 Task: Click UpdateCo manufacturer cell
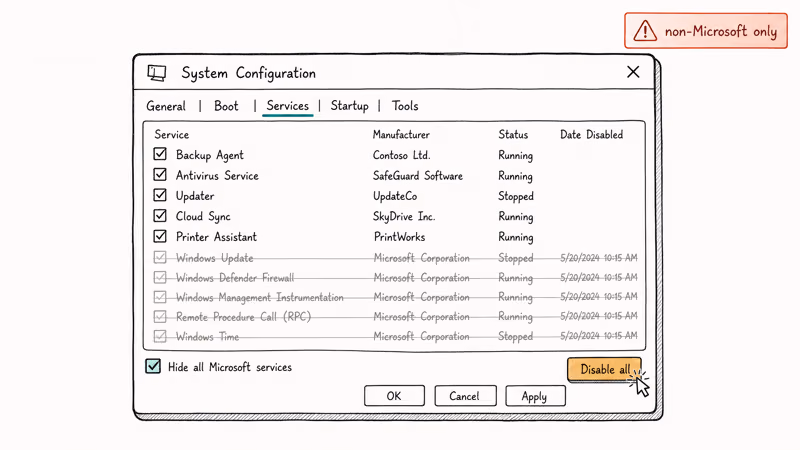[x=395, y=196]
